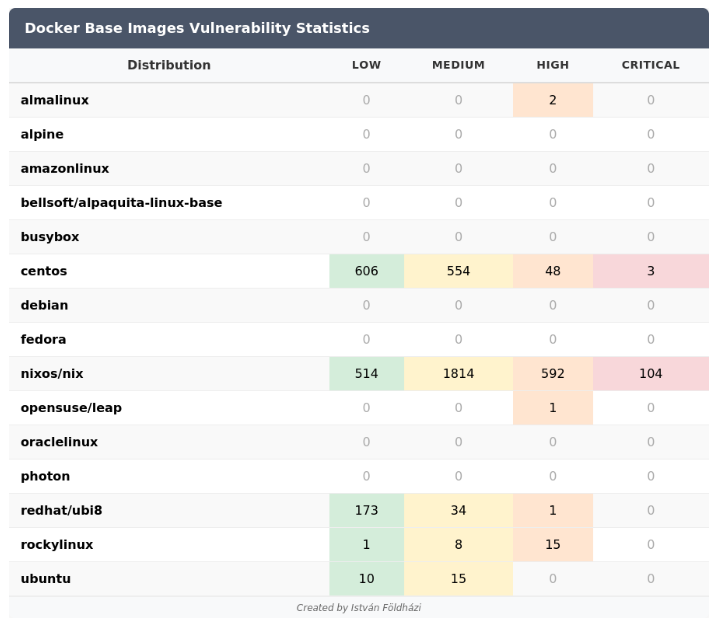Click ubuntu MEDIUM value 15
720x629 pixels.
458,579
